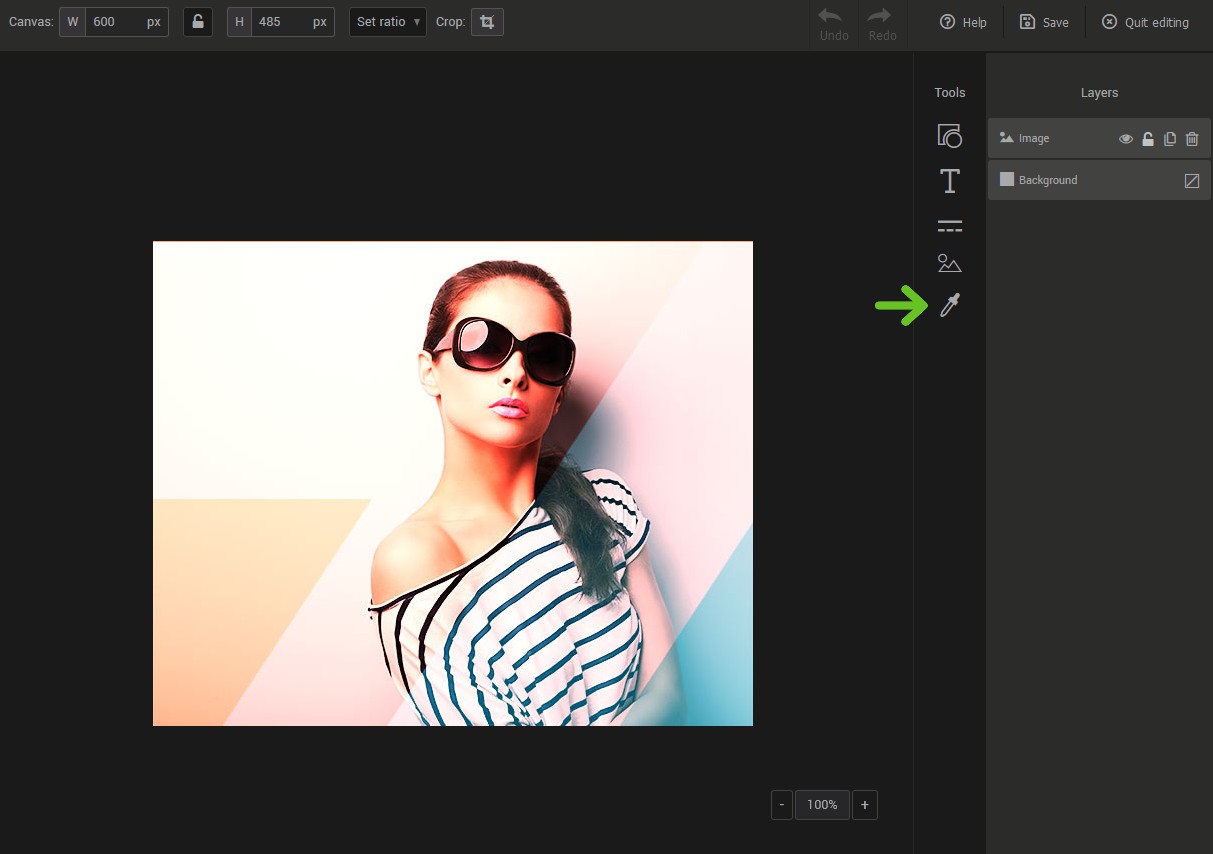Select the Shapes tool
Viewport: 1213px width, 854px height.
click(x=949, y=136)
